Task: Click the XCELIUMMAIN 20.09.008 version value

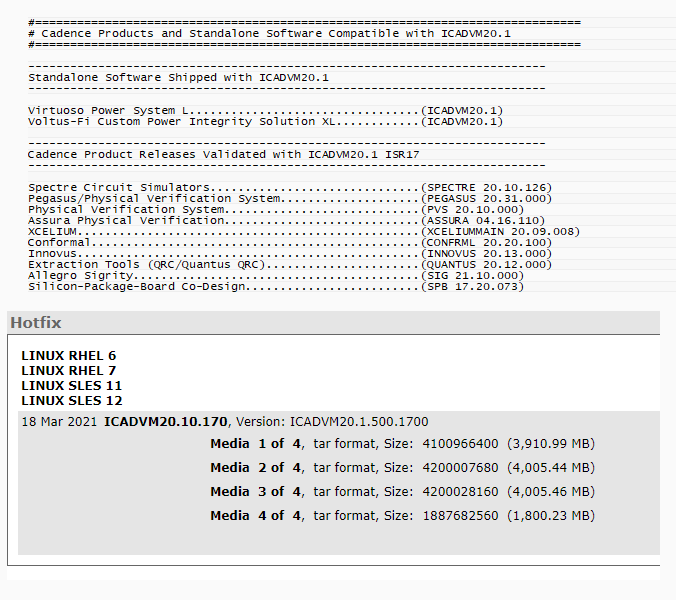Action: coord(500,231)
